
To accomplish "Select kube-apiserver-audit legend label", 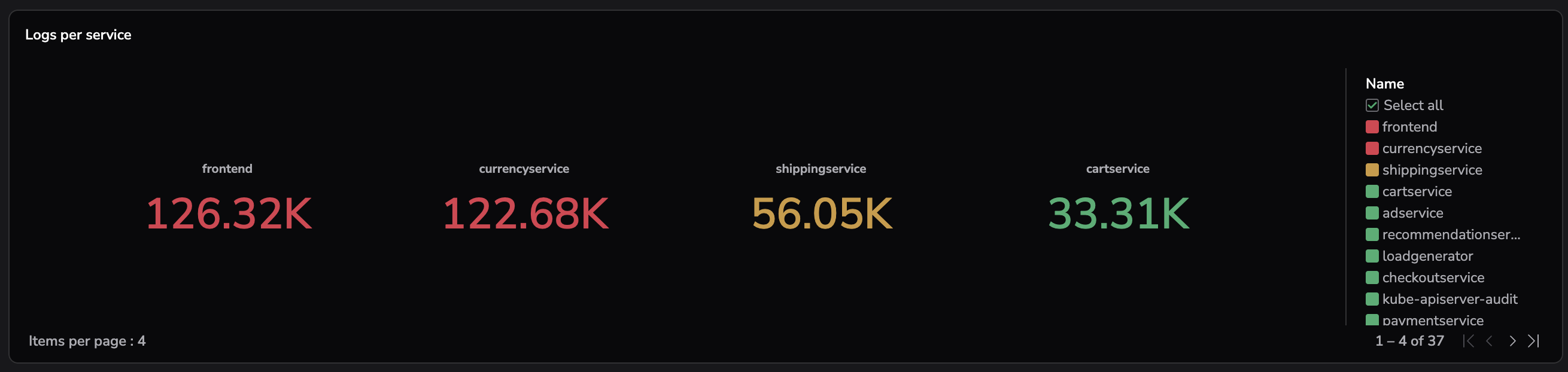I will pyautogui.click(x=1450, y=299).
